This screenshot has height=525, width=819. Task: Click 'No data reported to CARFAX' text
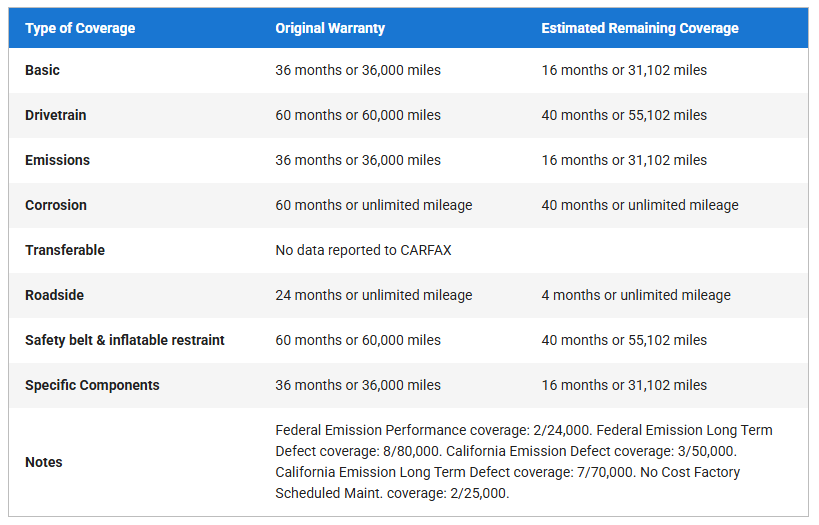pyautogui.click(x=363, y=250)
